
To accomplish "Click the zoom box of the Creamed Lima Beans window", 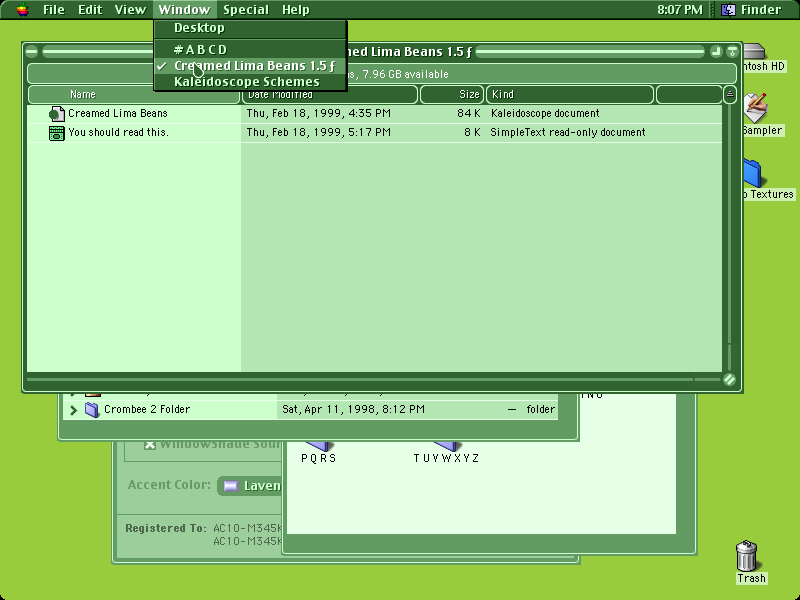I will point(716,52).
